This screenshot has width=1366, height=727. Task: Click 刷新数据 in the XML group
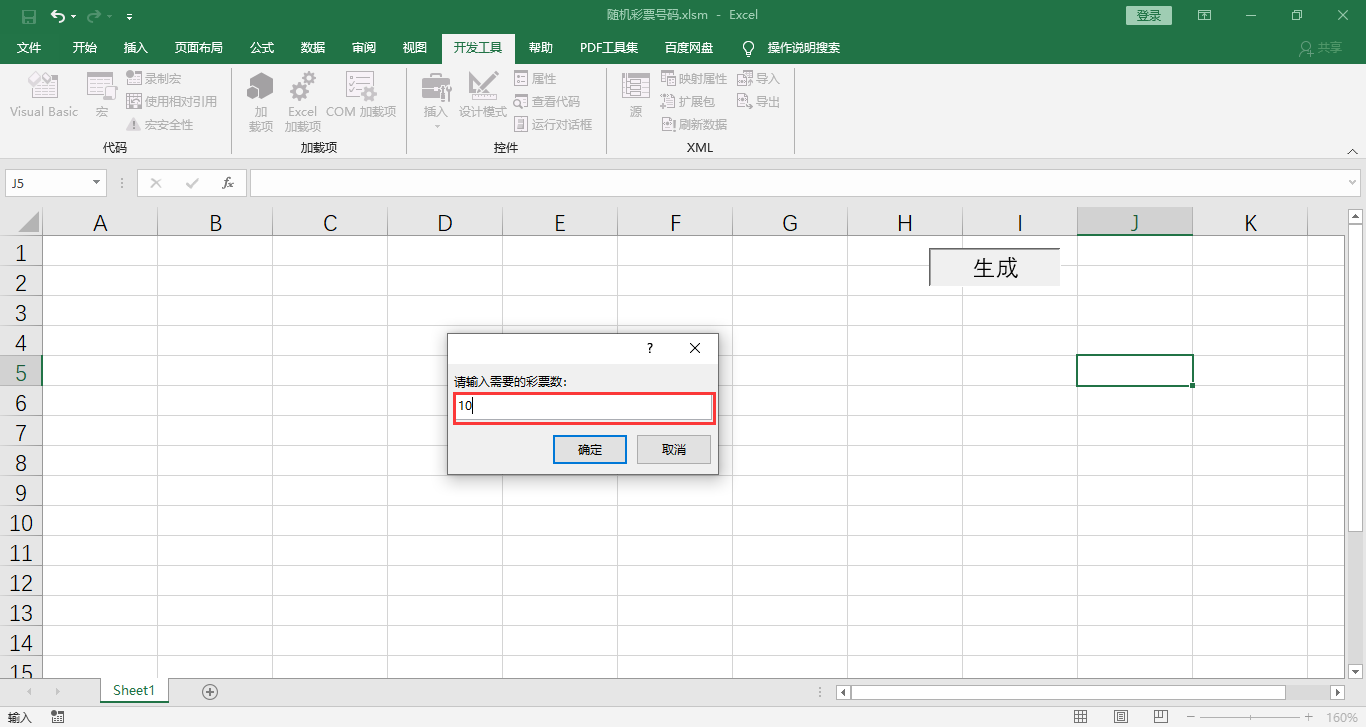pos(694,124)
